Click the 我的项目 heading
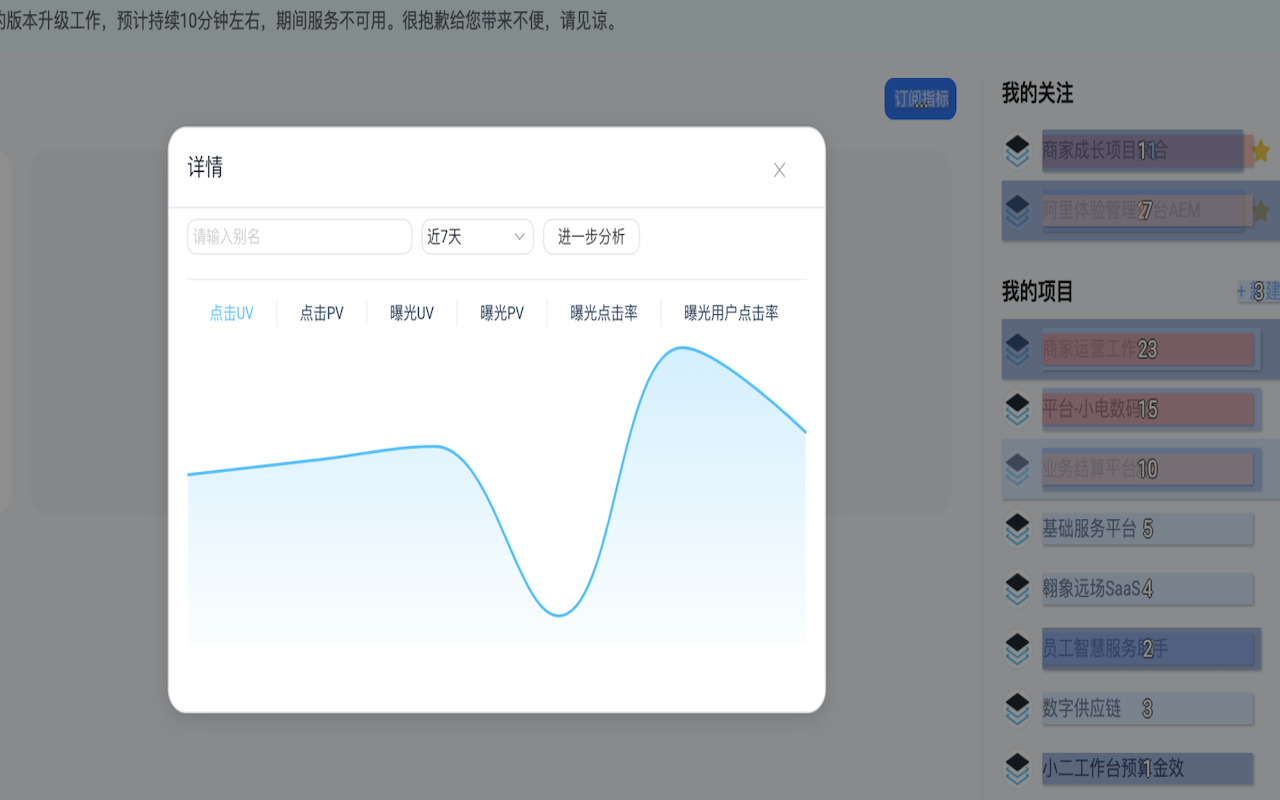The width and height of the screenshot is (1280, 800). pyautogui.click(x=1038, y=291)
